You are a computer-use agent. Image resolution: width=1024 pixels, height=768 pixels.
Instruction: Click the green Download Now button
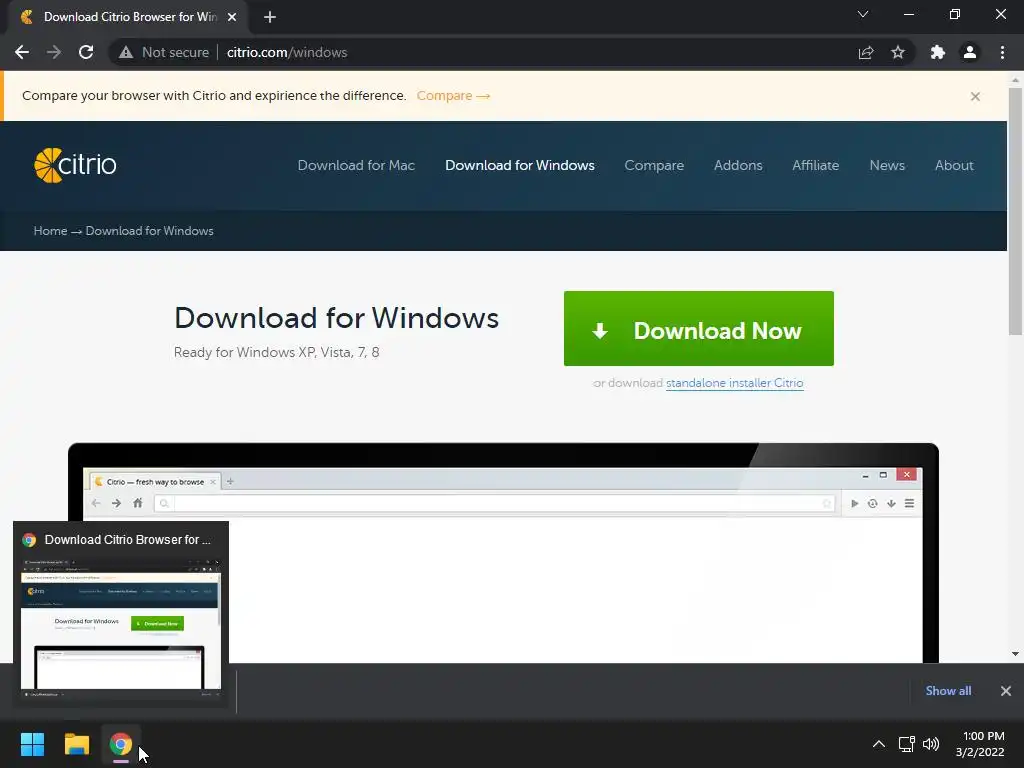click(699, 328)
